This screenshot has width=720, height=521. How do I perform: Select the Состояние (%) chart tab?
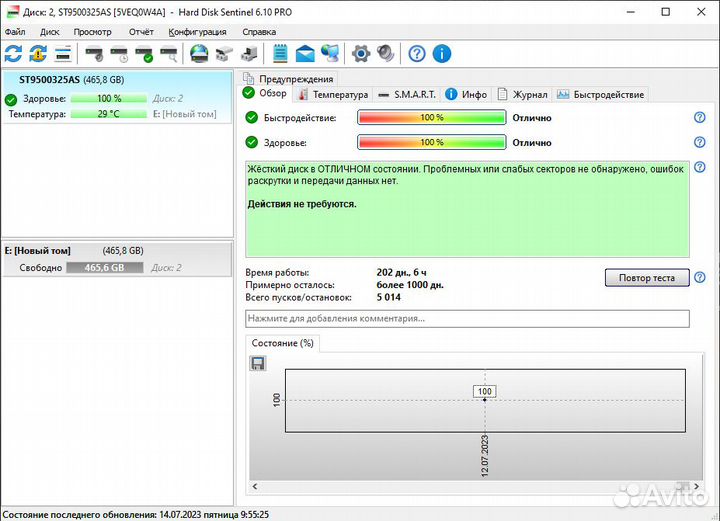pos(282,343)
